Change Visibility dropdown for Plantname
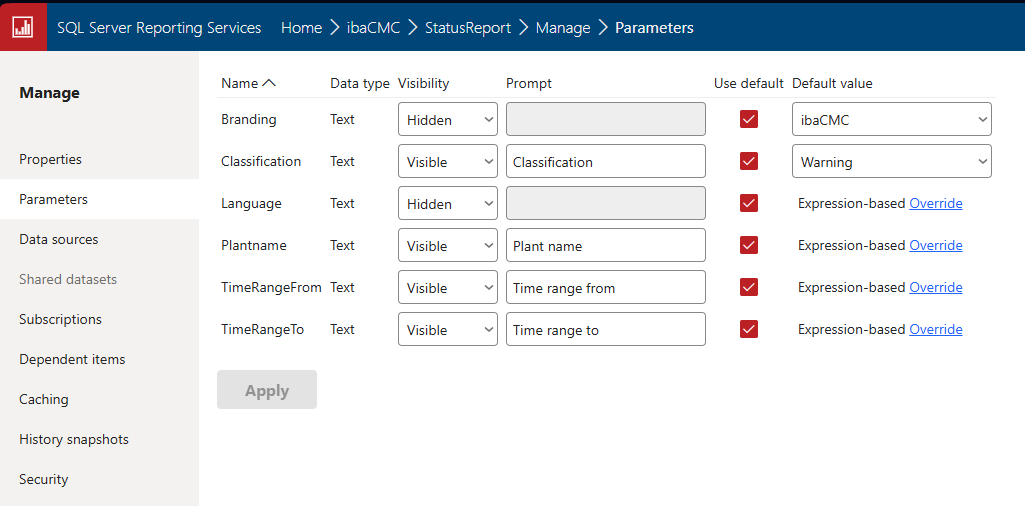 447,246
